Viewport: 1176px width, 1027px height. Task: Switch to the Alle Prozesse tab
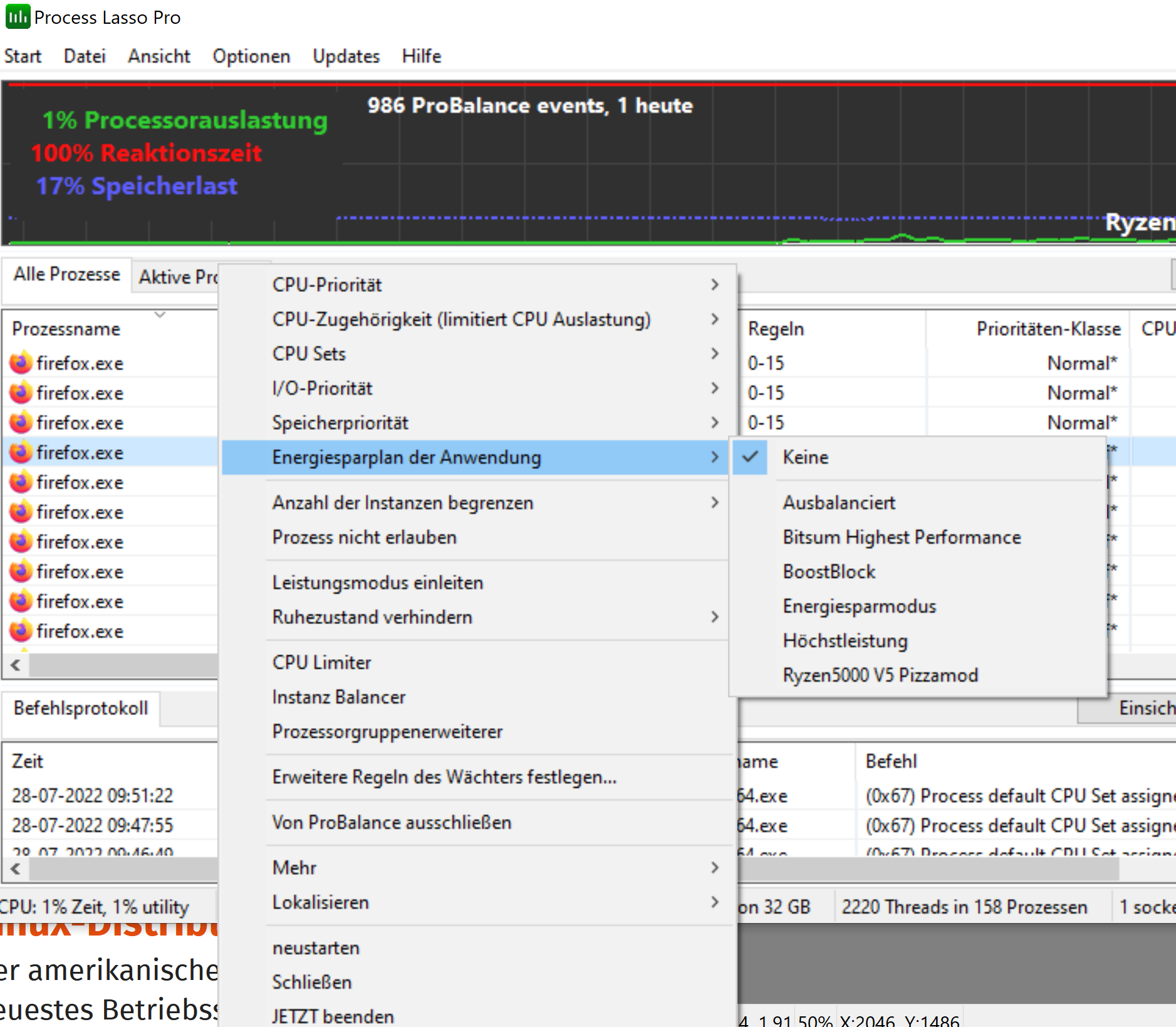point(66,274)
